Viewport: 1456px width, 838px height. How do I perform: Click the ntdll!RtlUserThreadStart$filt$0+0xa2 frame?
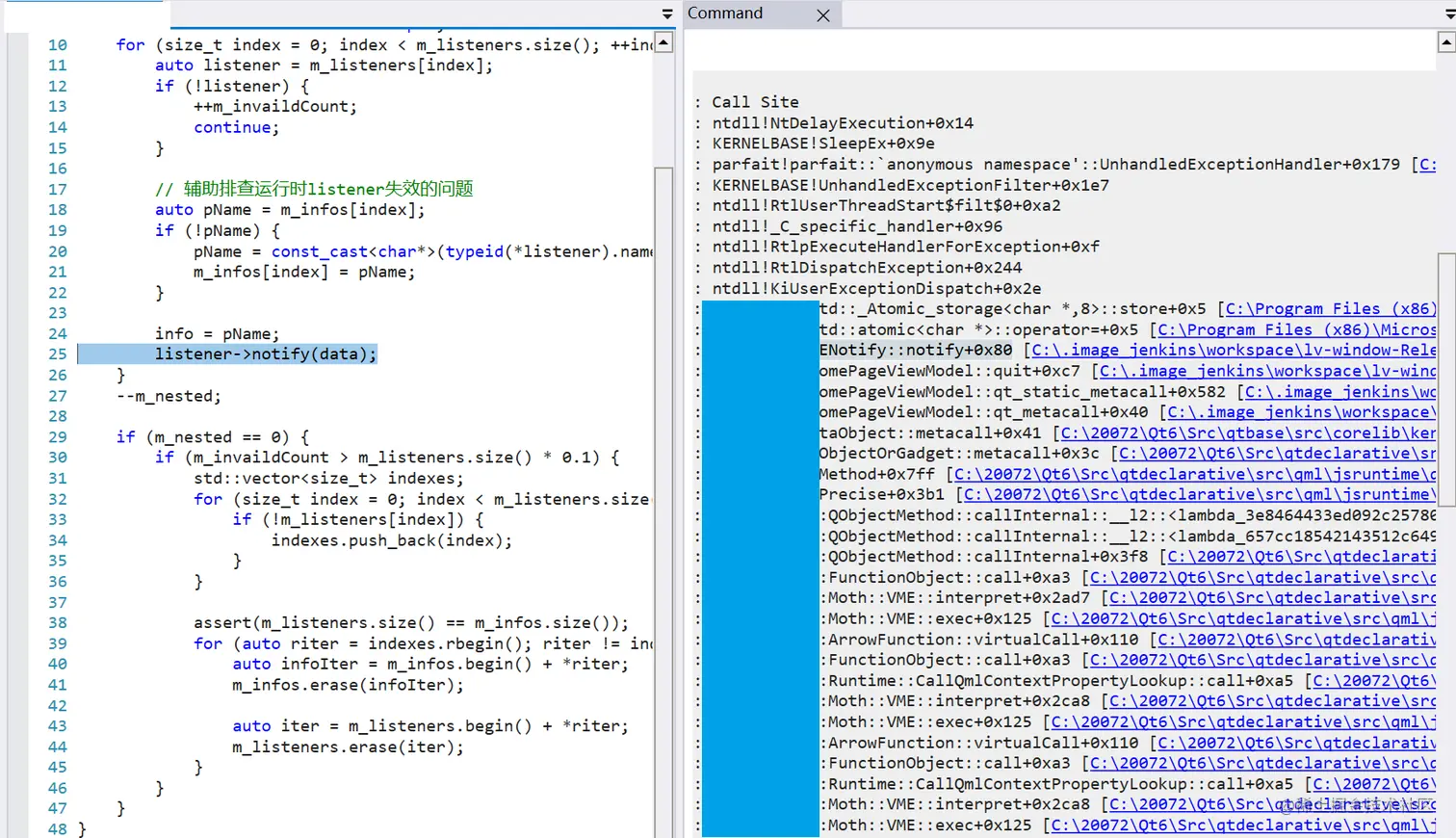point(886,205)
